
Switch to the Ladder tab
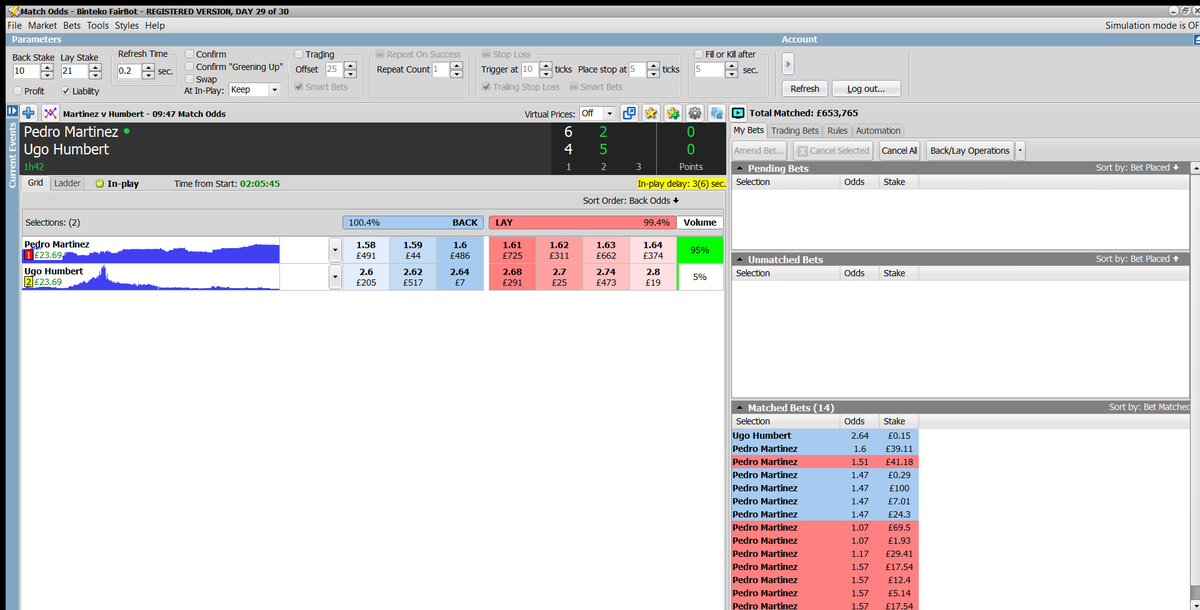[x=67, y=183]
